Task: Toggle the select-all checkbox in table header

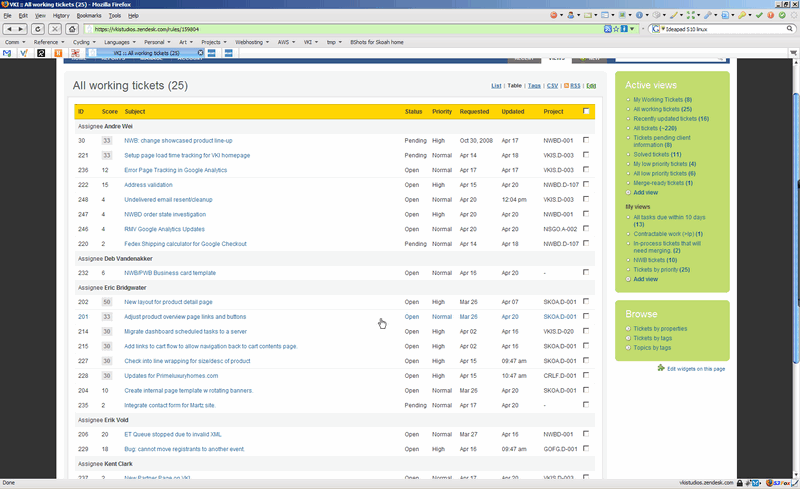Action: click(586, 111)
